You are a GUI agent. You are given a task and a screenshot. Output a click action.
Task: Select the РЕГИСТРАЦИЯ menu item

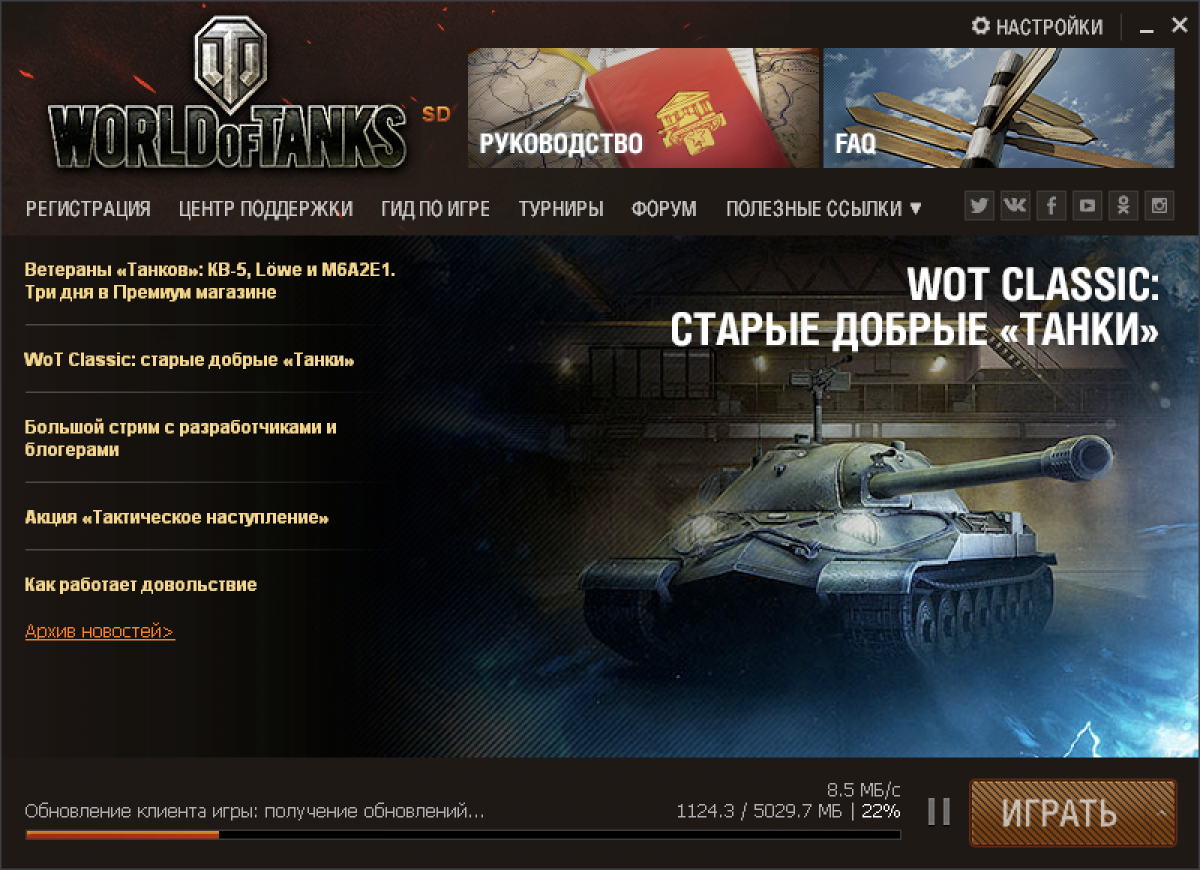point(88,209)
